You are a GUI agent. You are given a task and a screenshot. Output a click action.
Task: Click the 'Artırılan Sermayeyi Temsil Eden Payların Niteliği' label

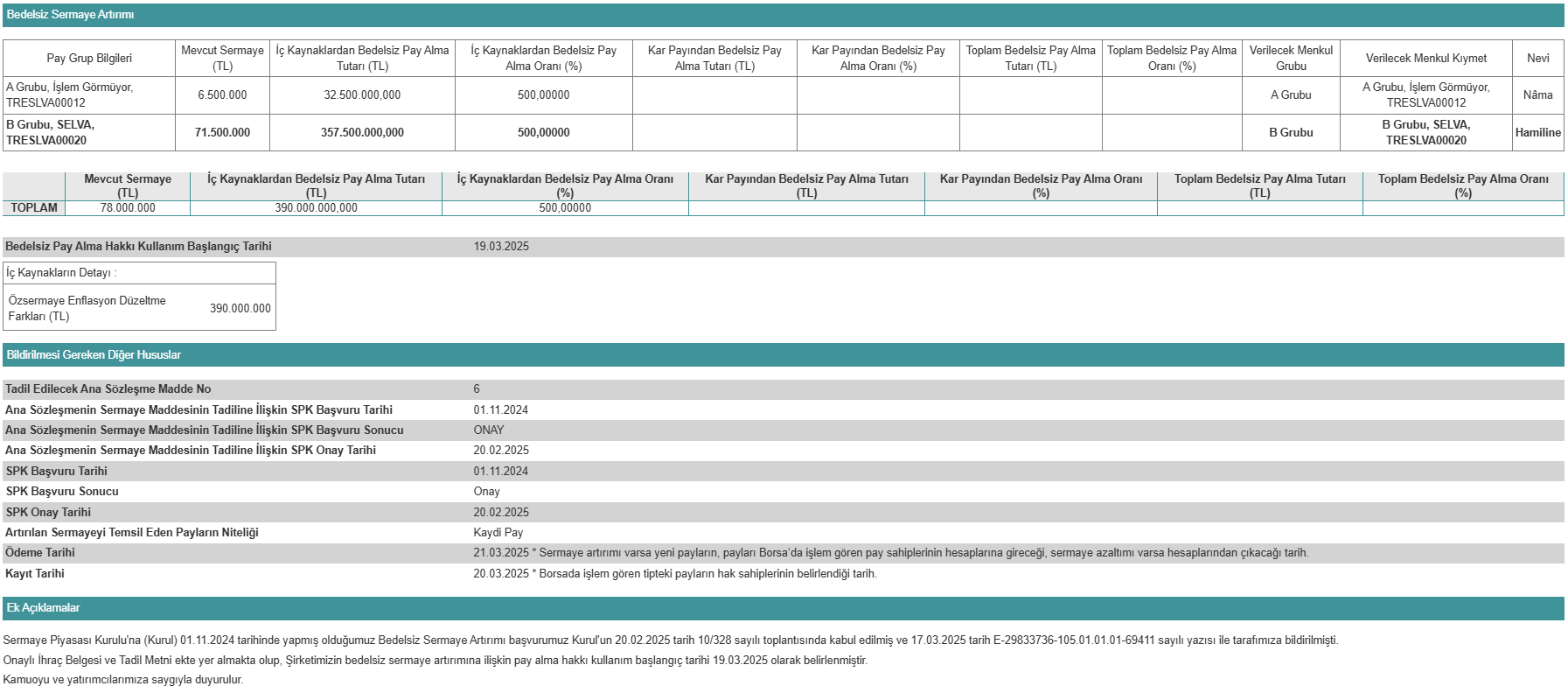pos(132,532)
